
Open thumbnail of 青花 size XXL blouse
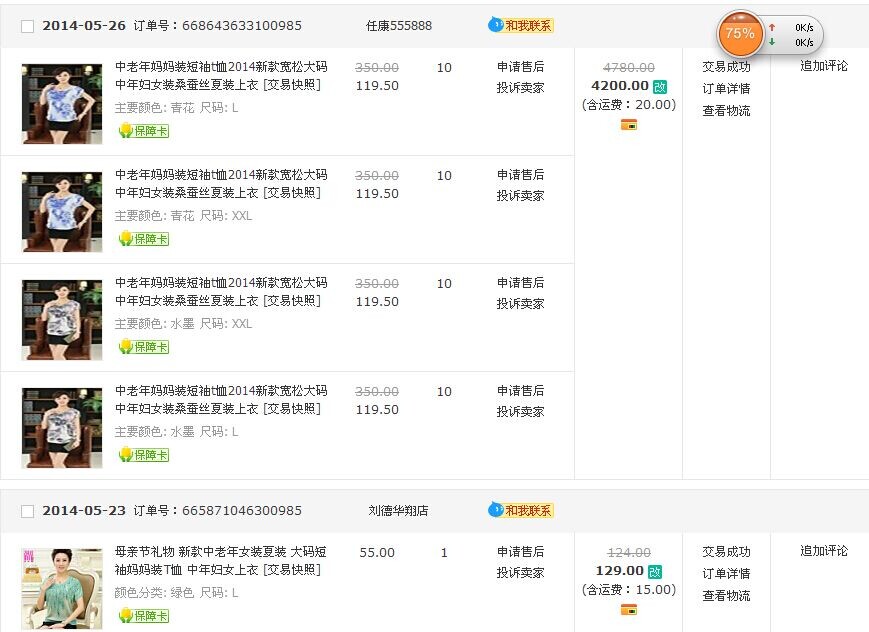(62, 212)
